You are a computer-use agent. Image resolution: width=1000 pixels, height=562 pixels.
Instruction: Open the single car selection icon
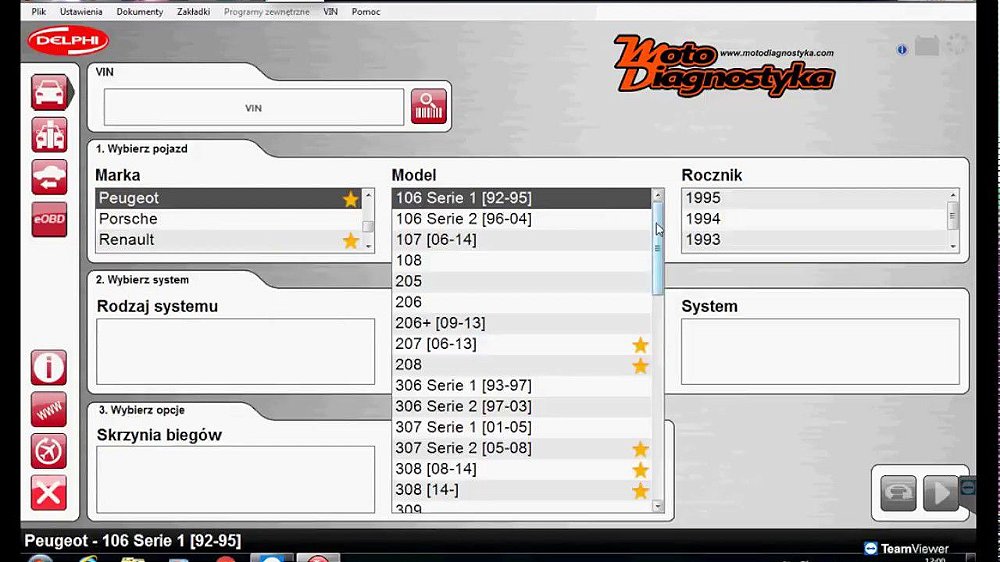tap(49, 93)
